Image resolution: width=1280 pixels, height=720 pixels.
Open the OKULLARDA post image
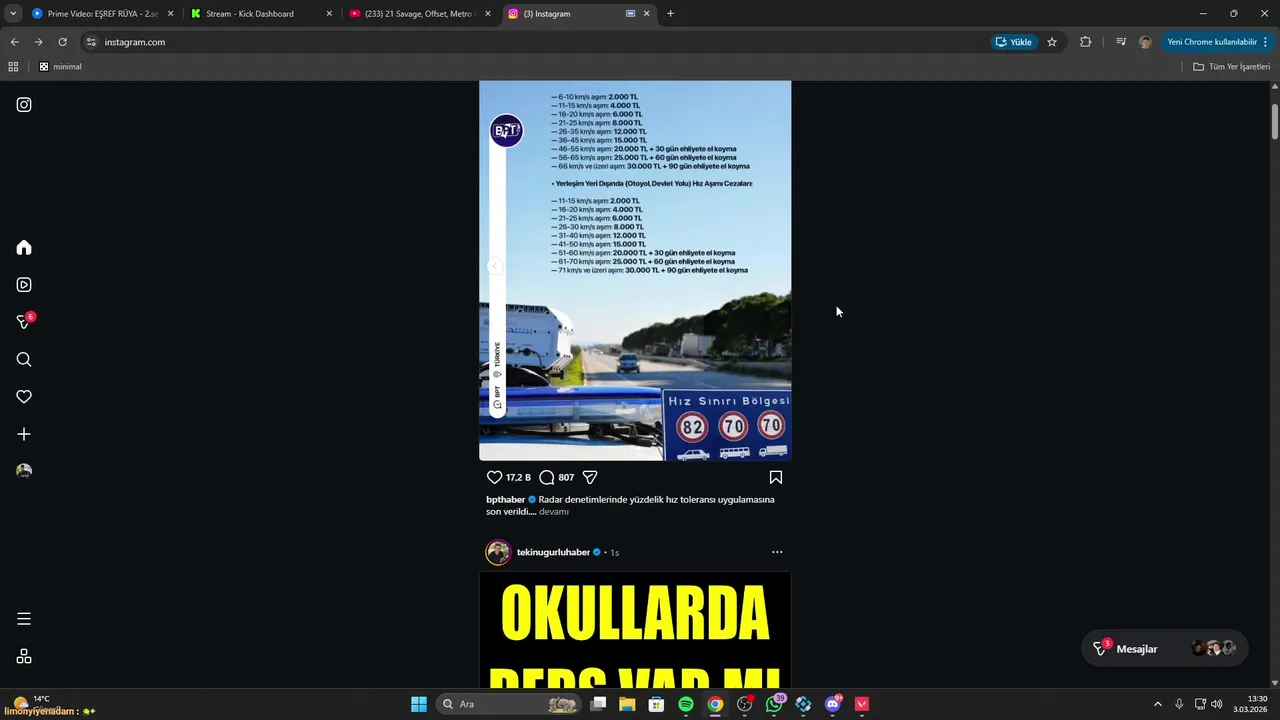click(635, 630)
